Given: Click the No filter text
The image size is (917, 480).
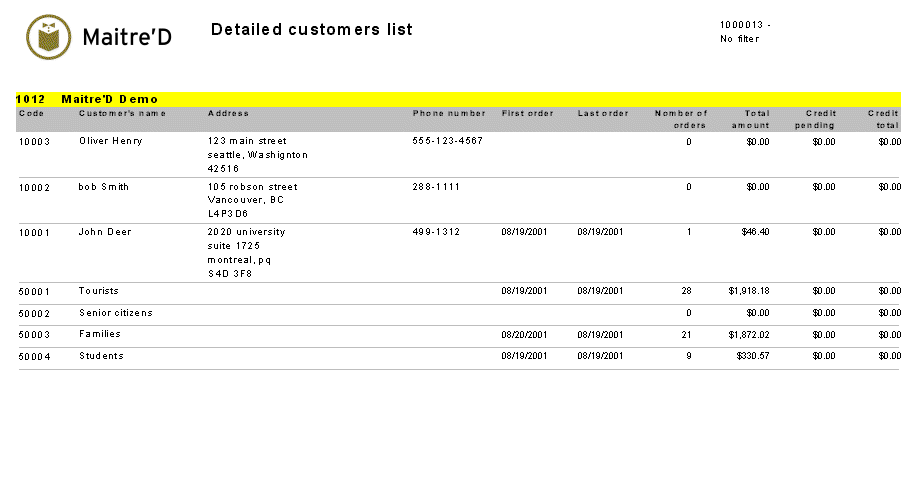Looking at the screenshot, I should [740, 39].
